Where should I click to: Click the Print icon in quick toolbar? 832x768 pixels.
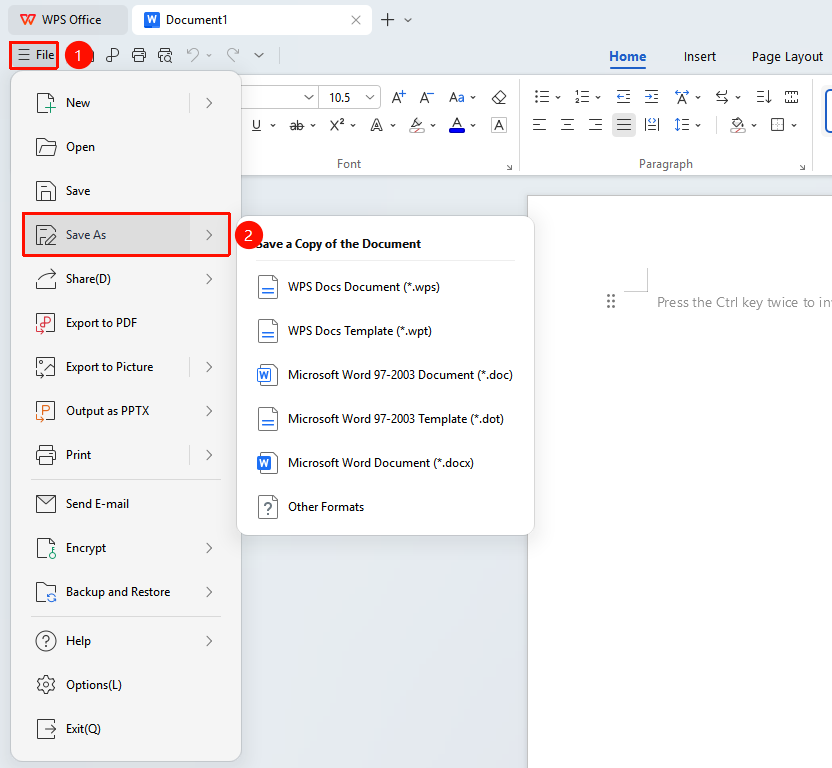click(139, 55)
